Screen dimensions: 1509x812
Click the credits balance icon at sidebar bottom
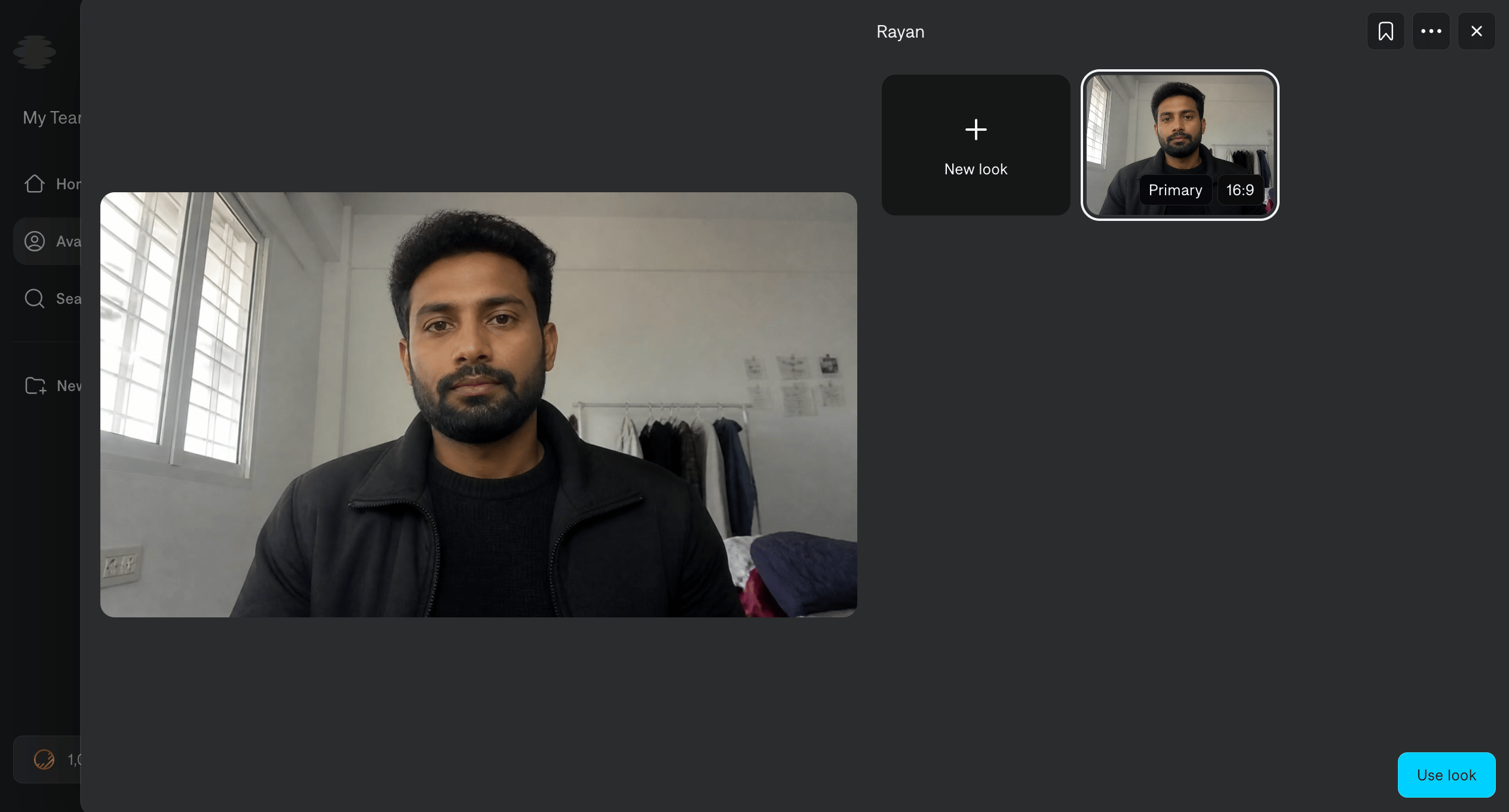44,759
